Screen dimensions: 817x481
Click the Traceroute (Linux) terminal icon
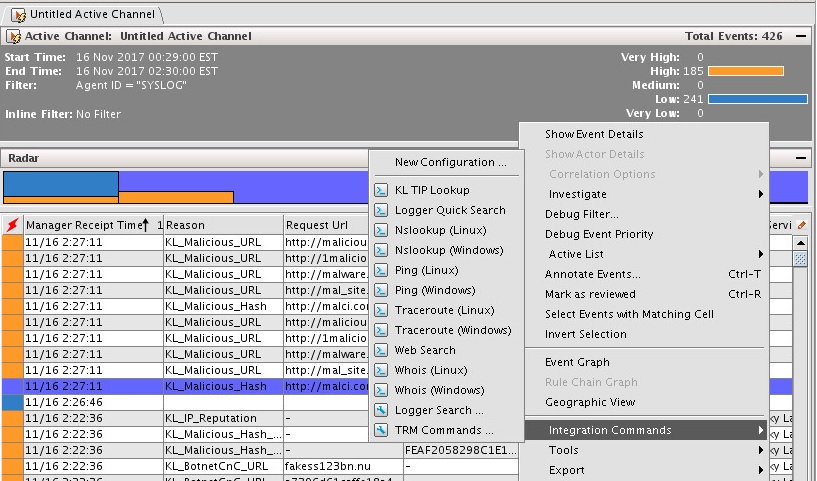[381, 310]
